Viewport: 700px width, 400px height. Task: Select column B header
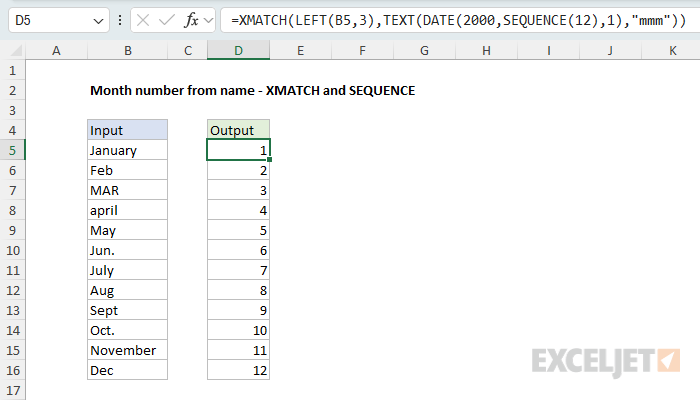click(x=128, y=50)
